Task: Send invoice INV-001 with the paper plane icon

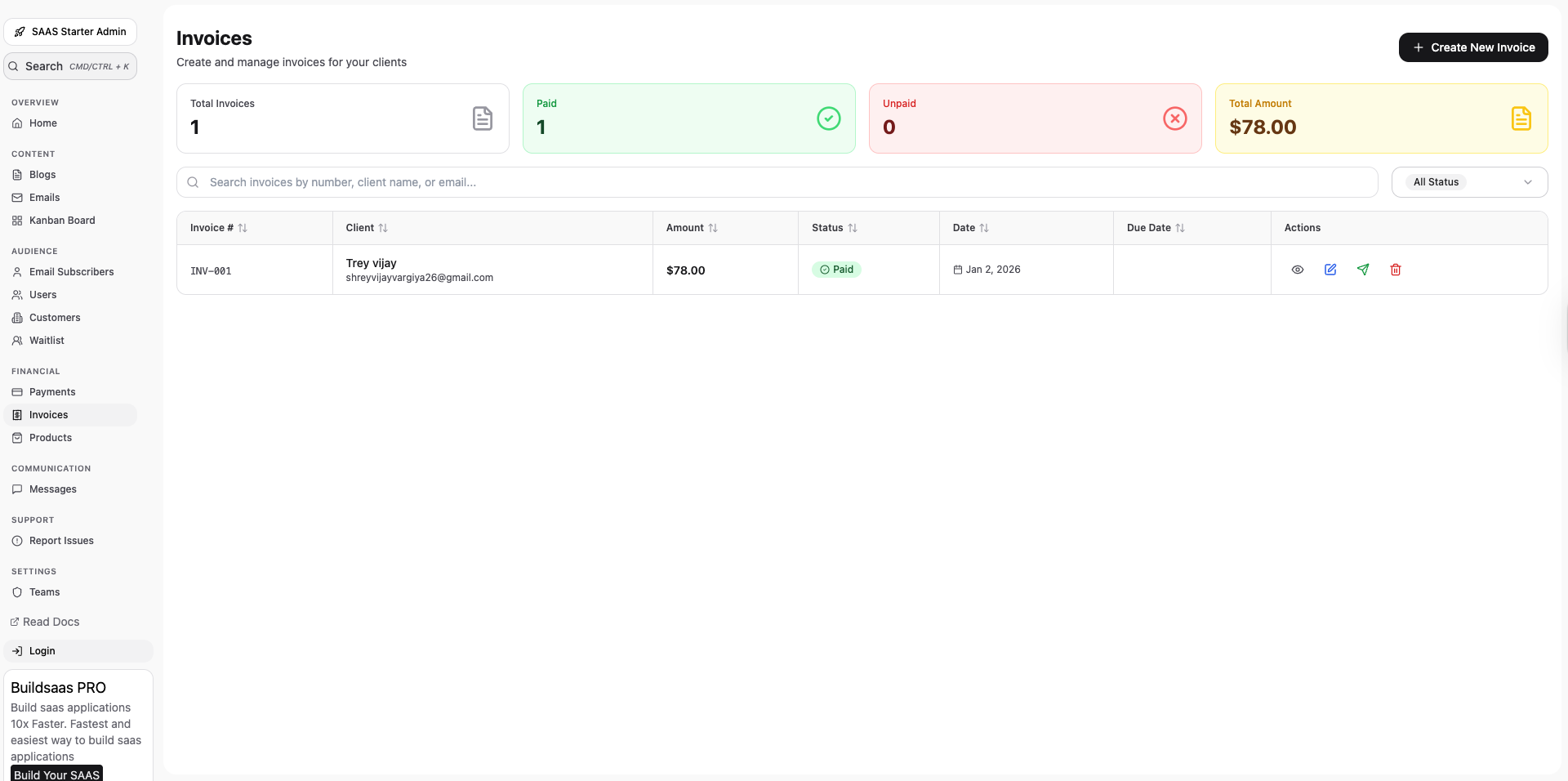Action: [x=1362, y=270]
